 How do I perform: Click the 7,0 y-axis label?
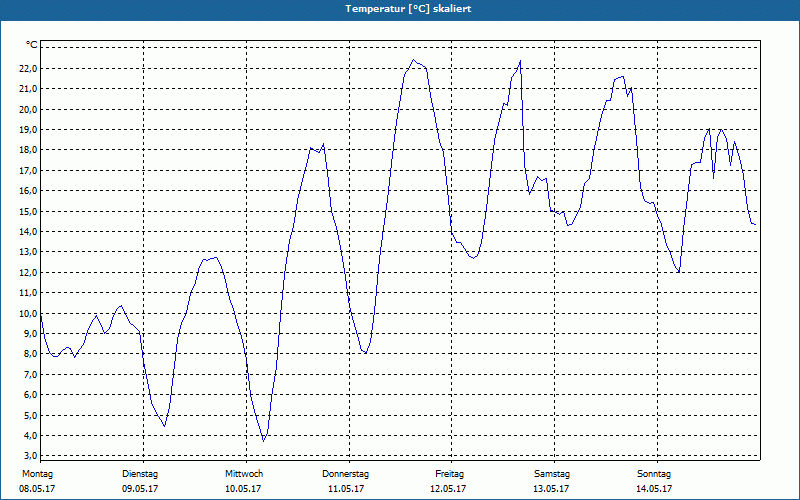pos(31,374)
